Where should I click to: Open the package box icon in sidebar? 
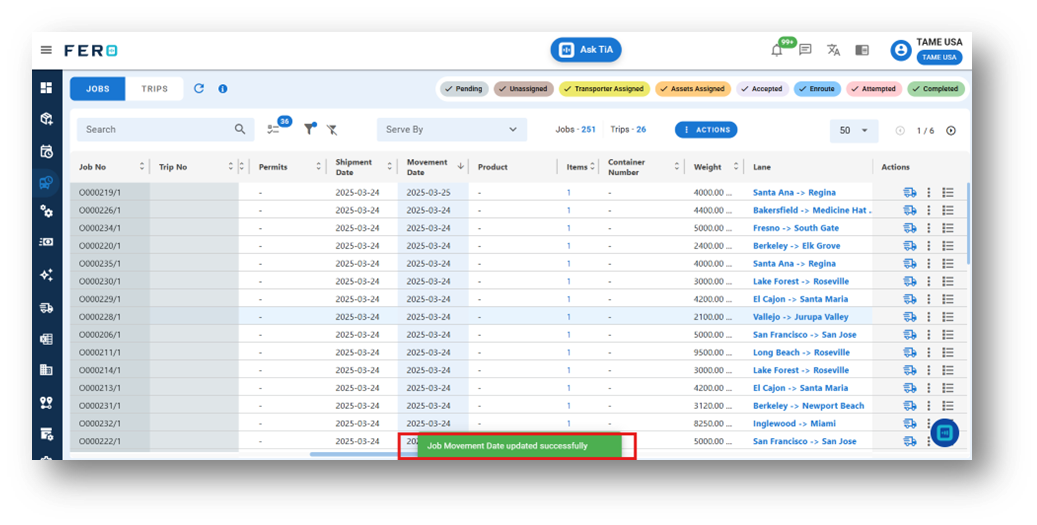pyautogui.click(x=46, y=118)
